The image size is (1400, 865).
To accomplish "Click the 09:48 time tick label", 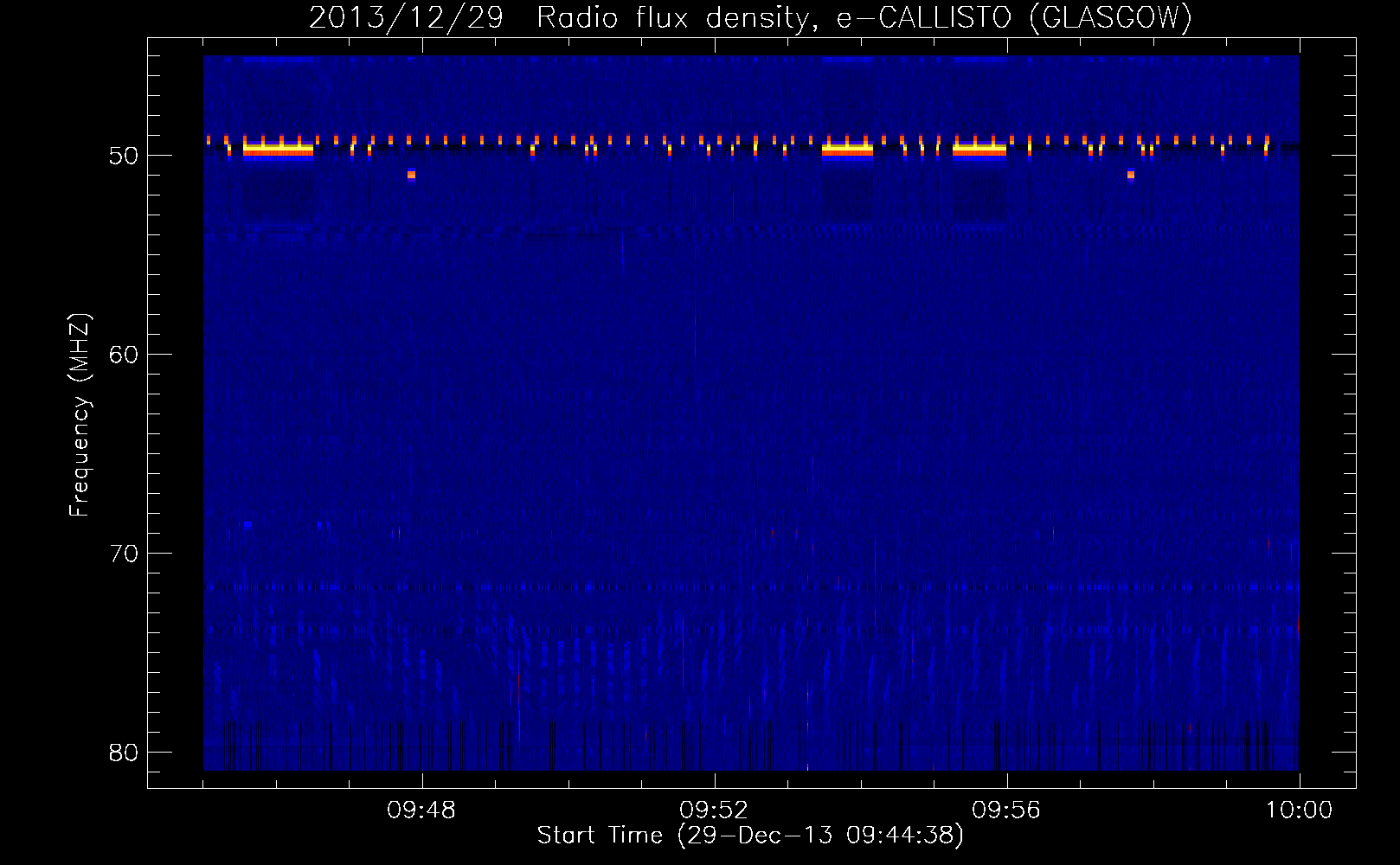I will click(421, 811).
